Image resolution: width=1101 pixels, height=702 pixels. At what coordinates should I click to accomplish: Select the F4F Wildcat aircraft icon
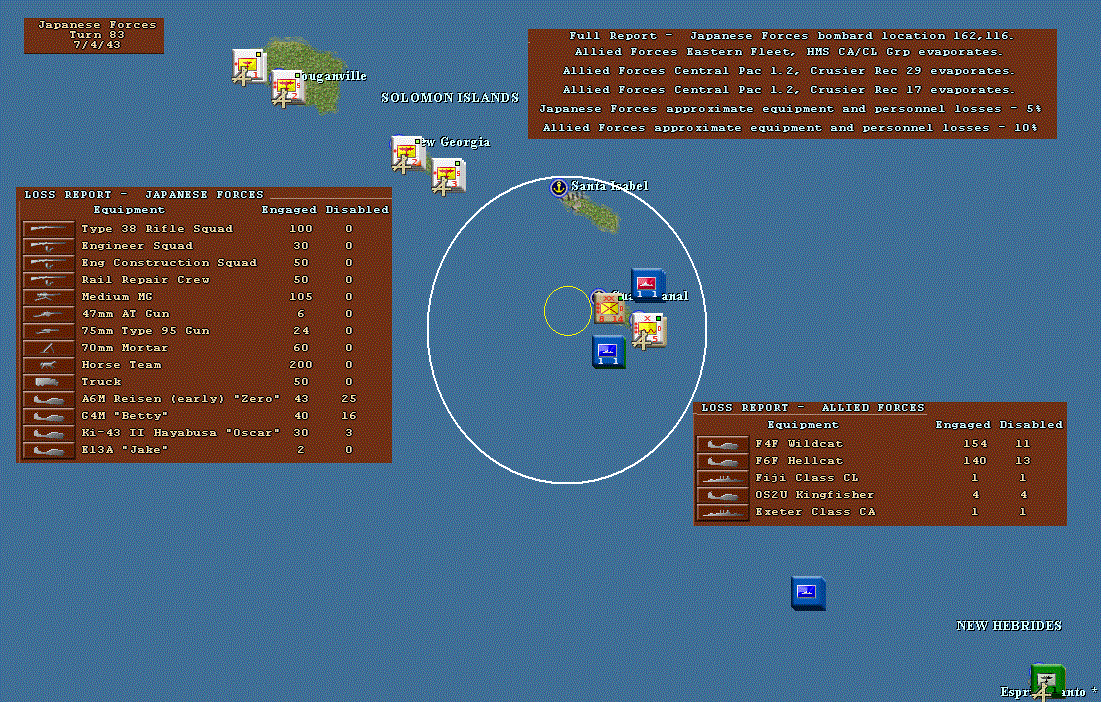click(x=723, y=444)
